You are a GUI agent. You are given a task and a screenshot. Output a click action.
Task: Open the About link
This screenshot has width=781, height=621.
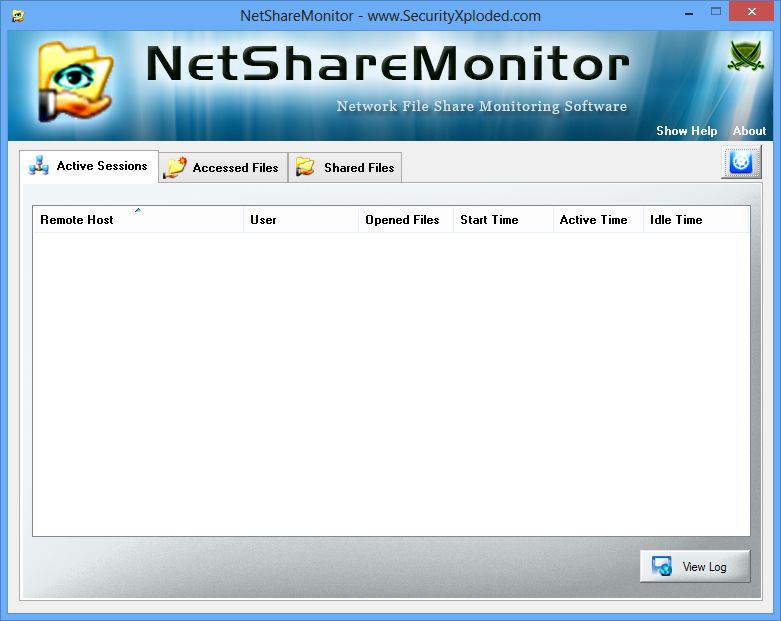coord(749,131)
